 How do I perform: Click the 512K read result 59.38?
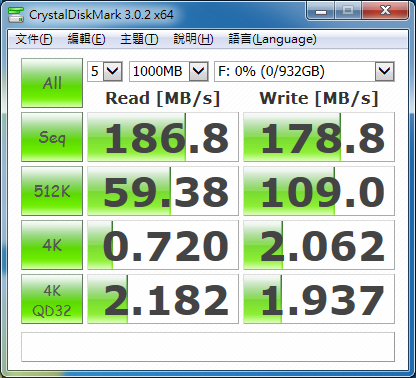tap(163, 191)
